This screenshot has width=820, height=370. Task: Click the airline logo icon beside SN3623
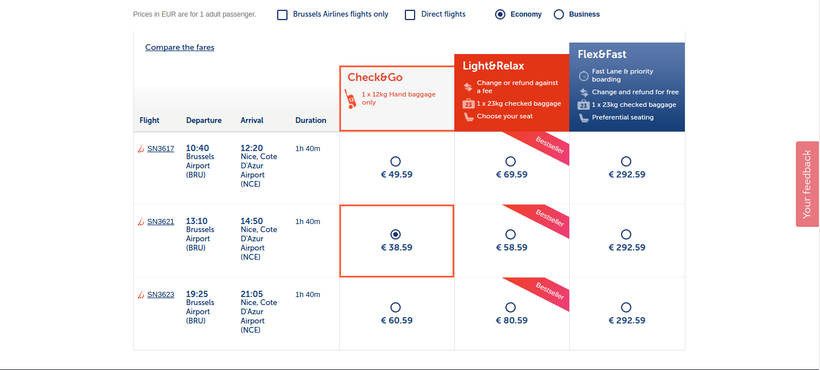pos(141,295)
